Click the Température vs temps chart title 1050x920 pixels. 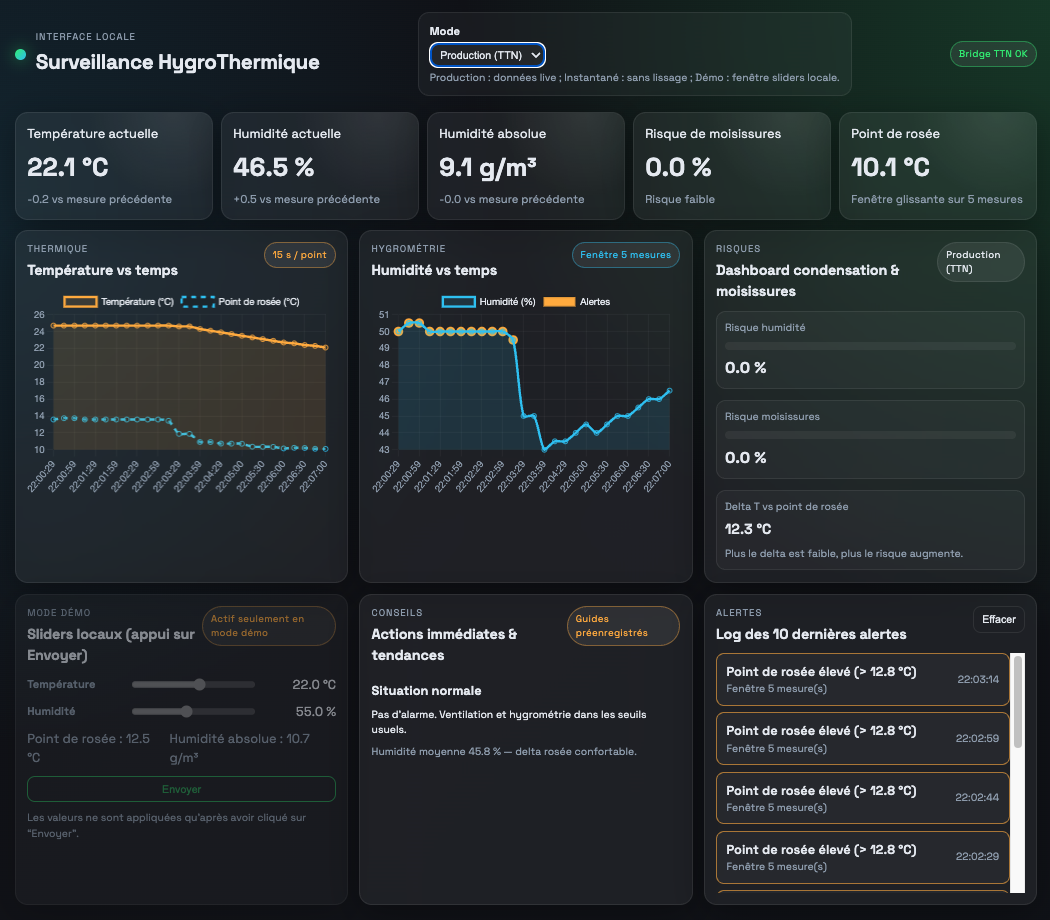tap(102, 271)
